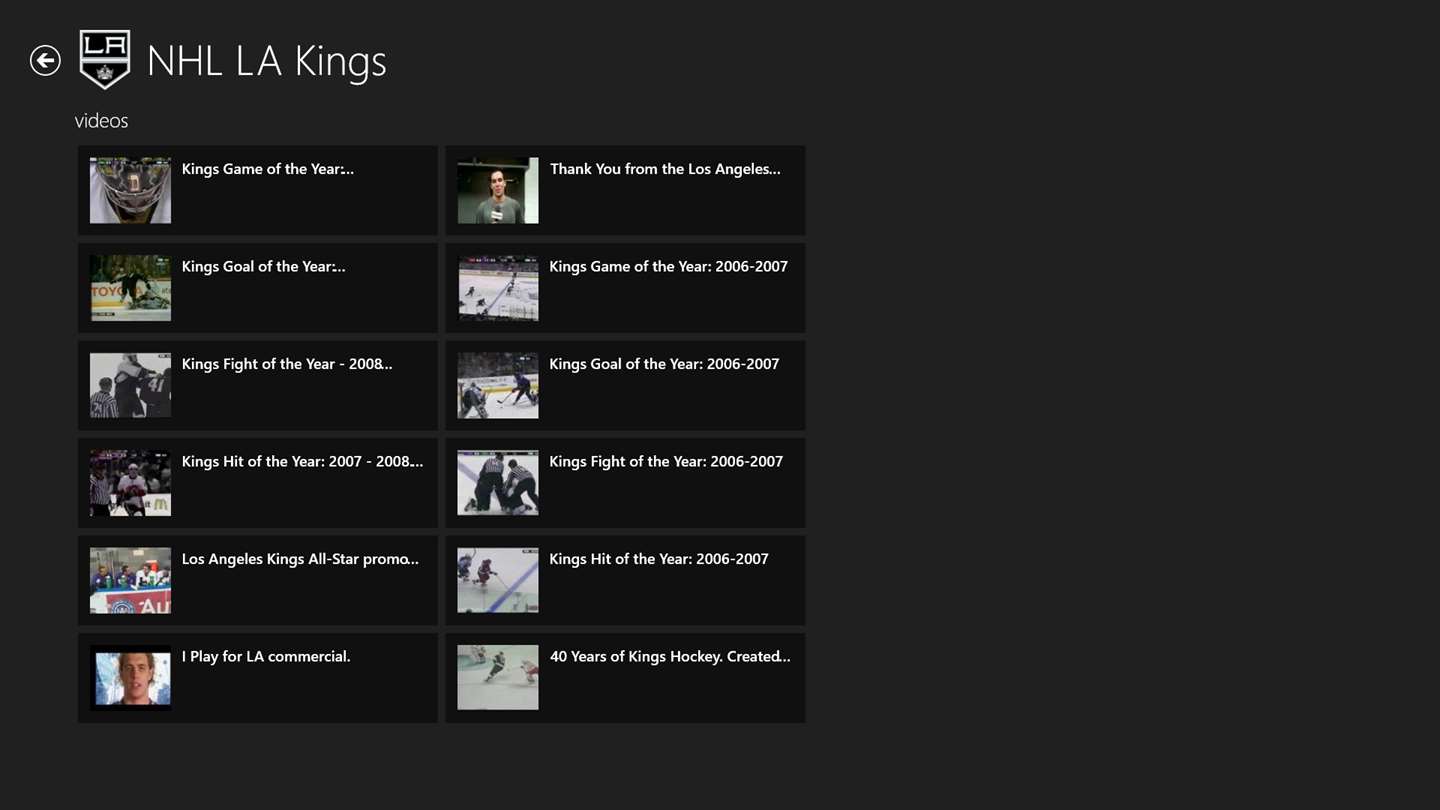The width and height of the screenshot is (1440, 810).
Task: Play the I Play for LA commercial thumbnail
Action: coord(130,678)
